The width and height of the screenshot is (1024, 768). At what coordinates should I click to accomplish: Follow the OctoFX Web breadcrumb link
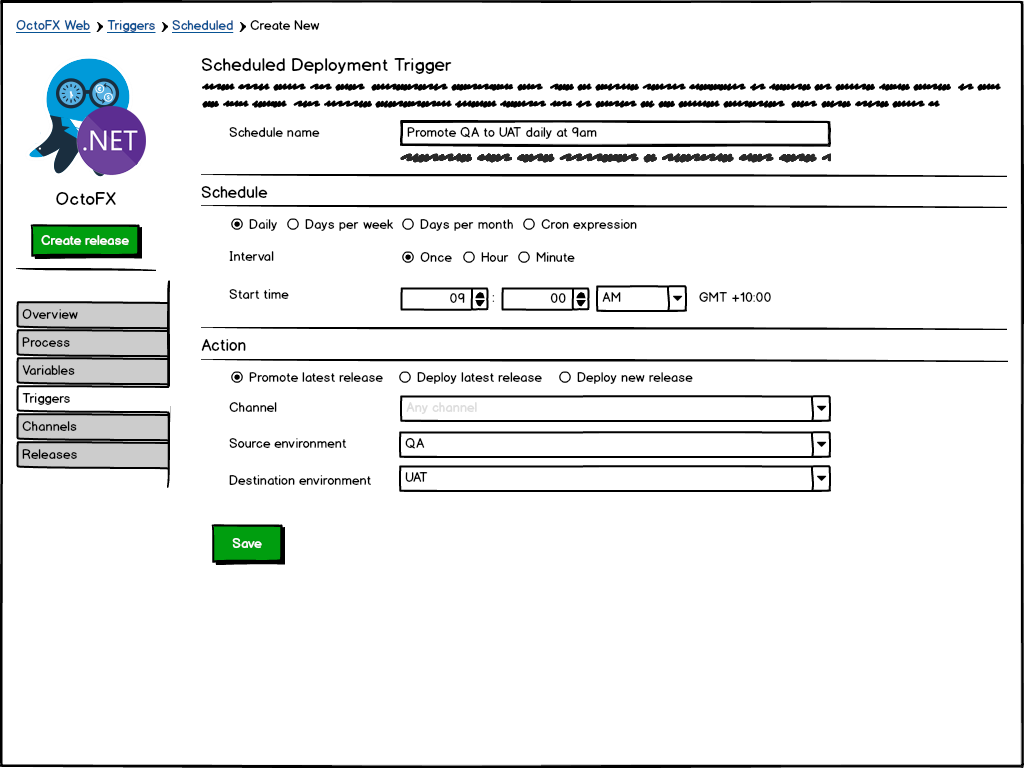coord(53,26)
